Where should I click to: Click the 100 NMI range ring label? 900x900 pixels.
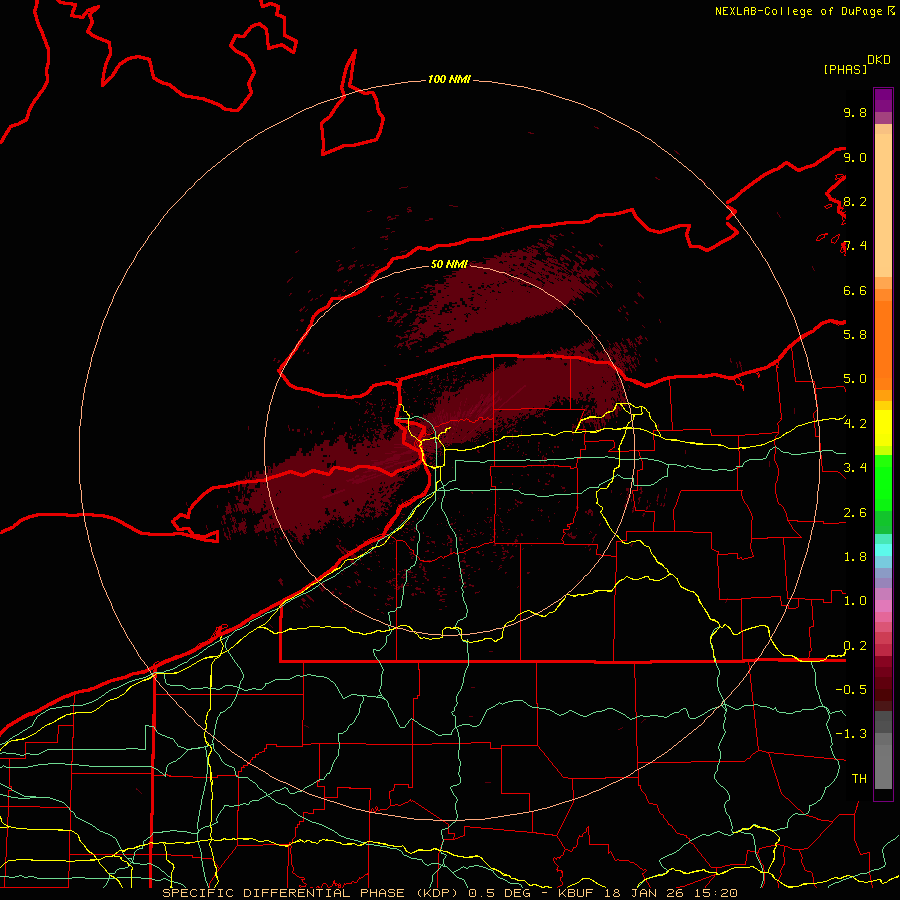coord(448,79)
